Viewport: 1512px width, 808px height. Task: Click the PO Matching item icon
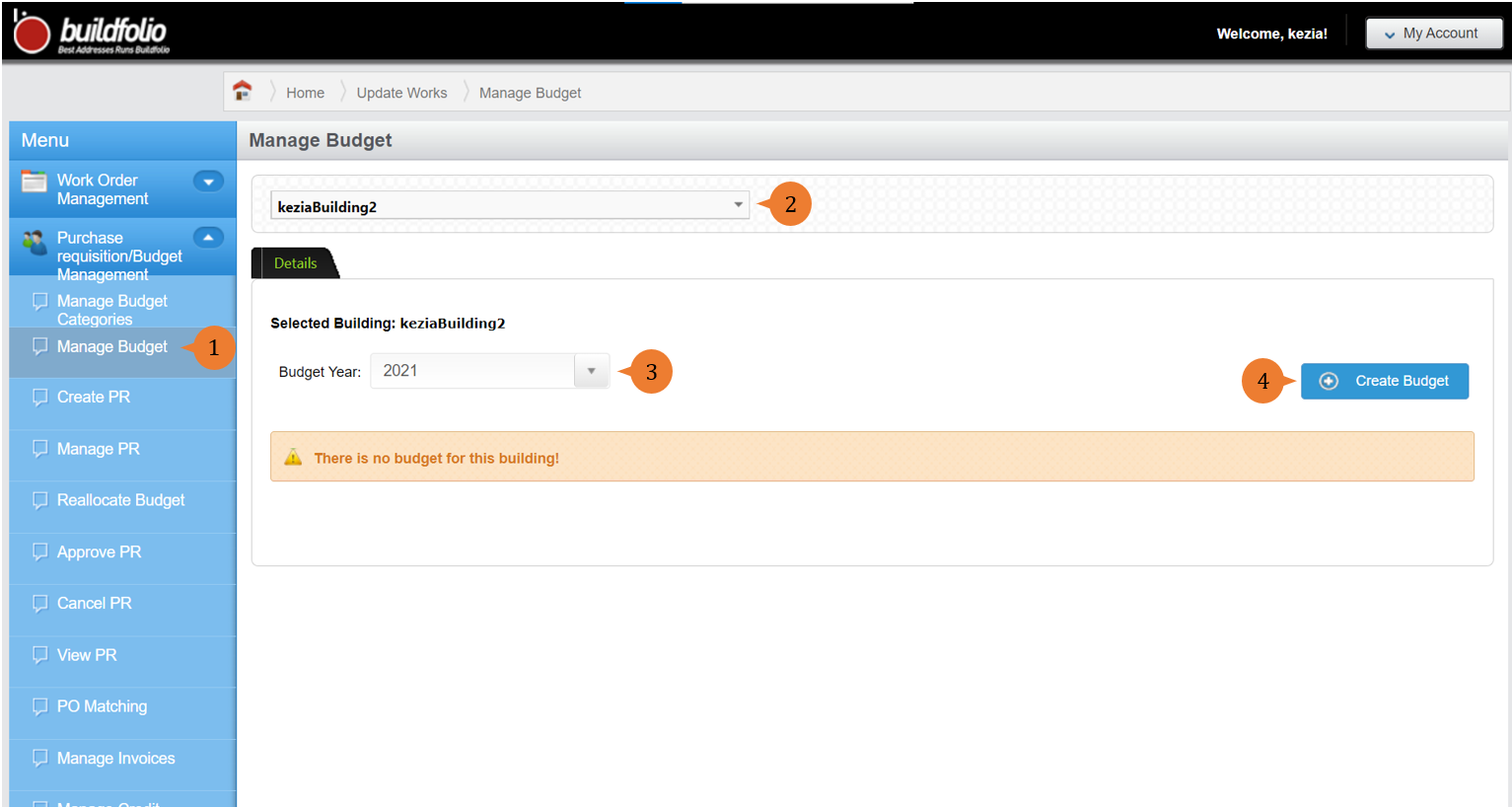pyautogui.click(x=40, y=706)
